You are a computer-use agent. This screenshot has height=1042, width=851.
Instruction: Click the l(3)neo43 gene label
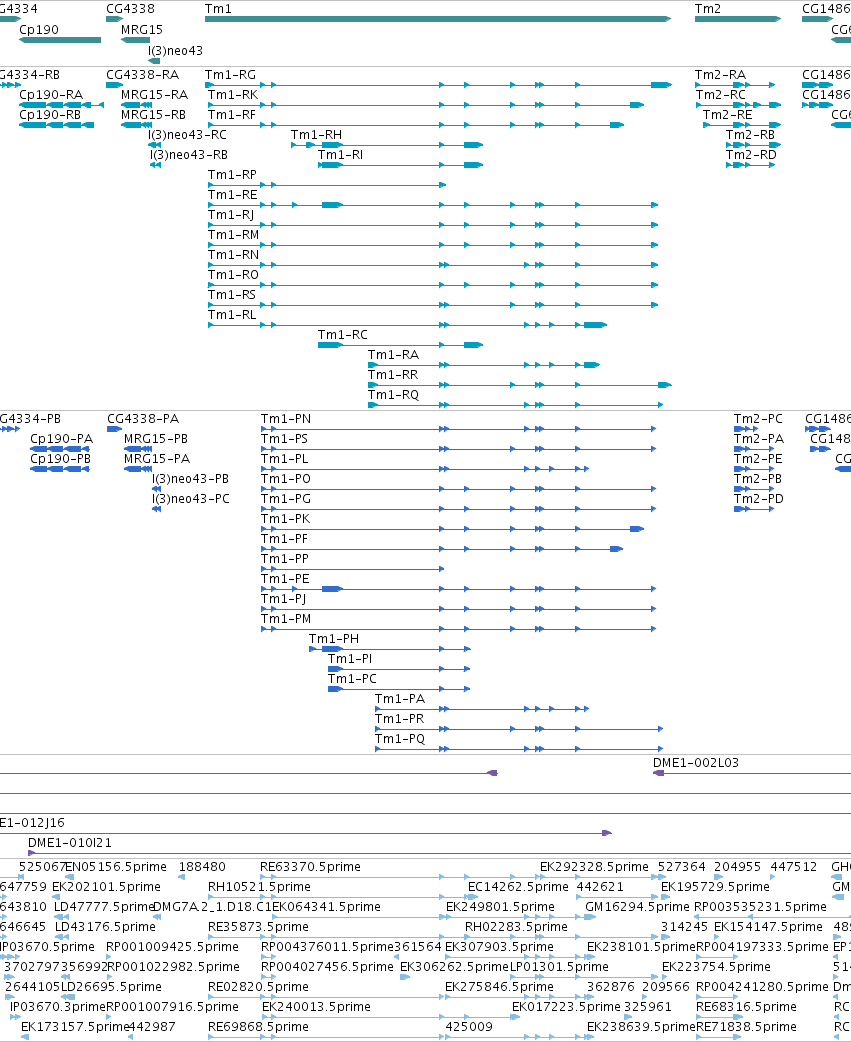[x=175, y=51]
